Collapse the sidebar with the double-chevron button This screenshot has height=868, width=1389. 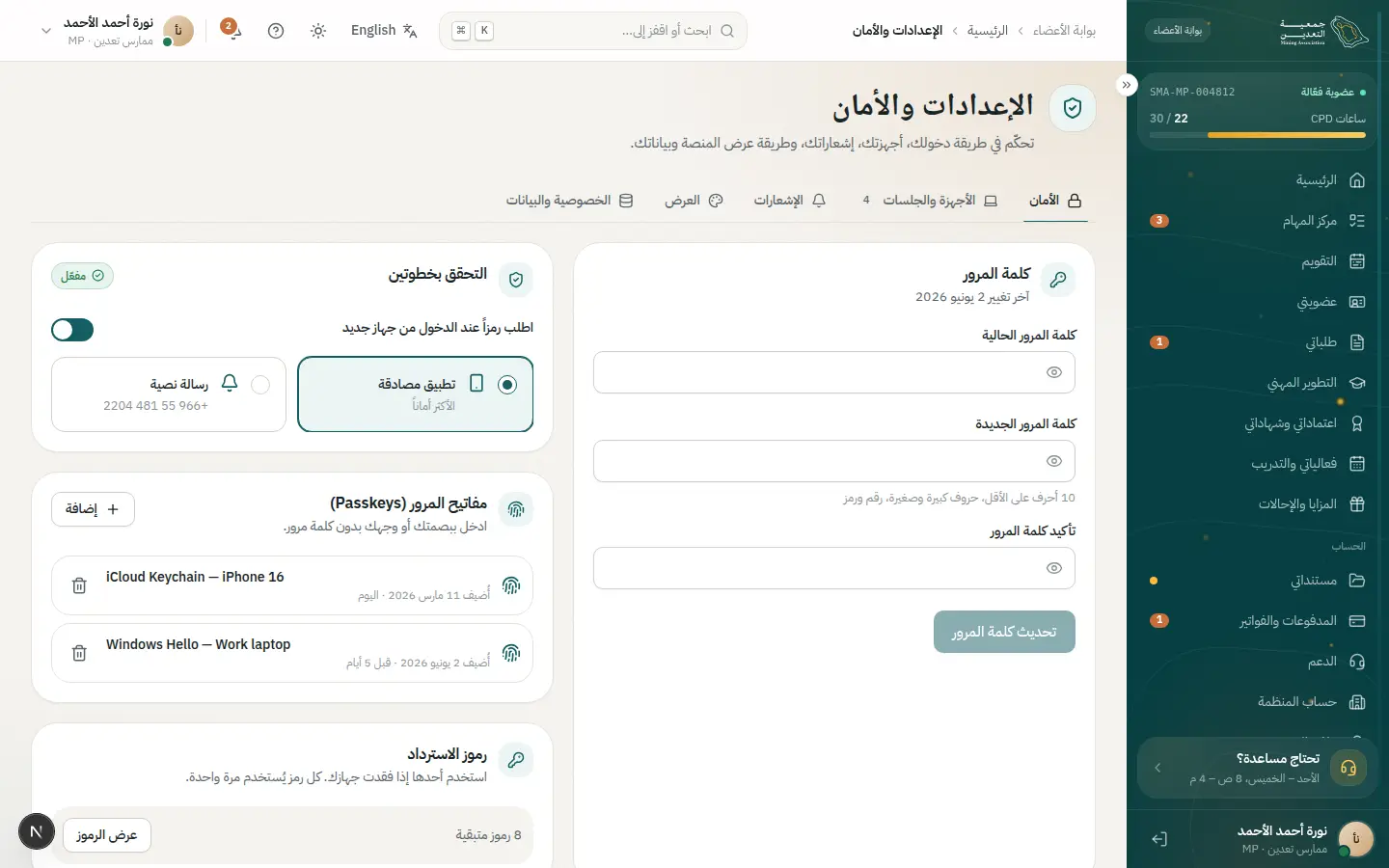(x=1127, y=85)
